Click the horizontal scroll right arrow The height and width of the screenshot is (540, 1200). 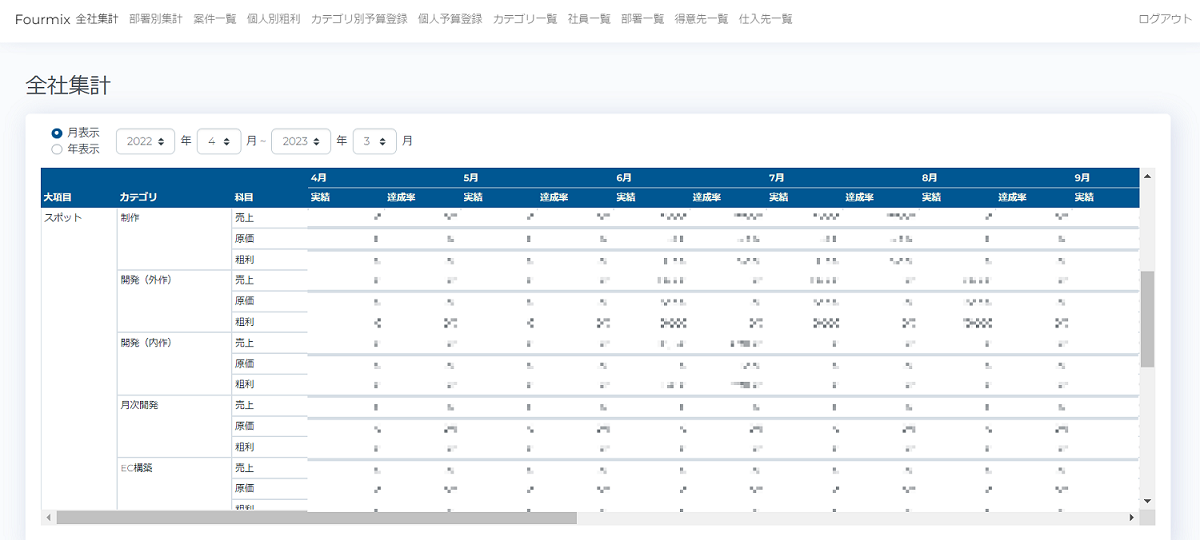(x=1132, y=518)
